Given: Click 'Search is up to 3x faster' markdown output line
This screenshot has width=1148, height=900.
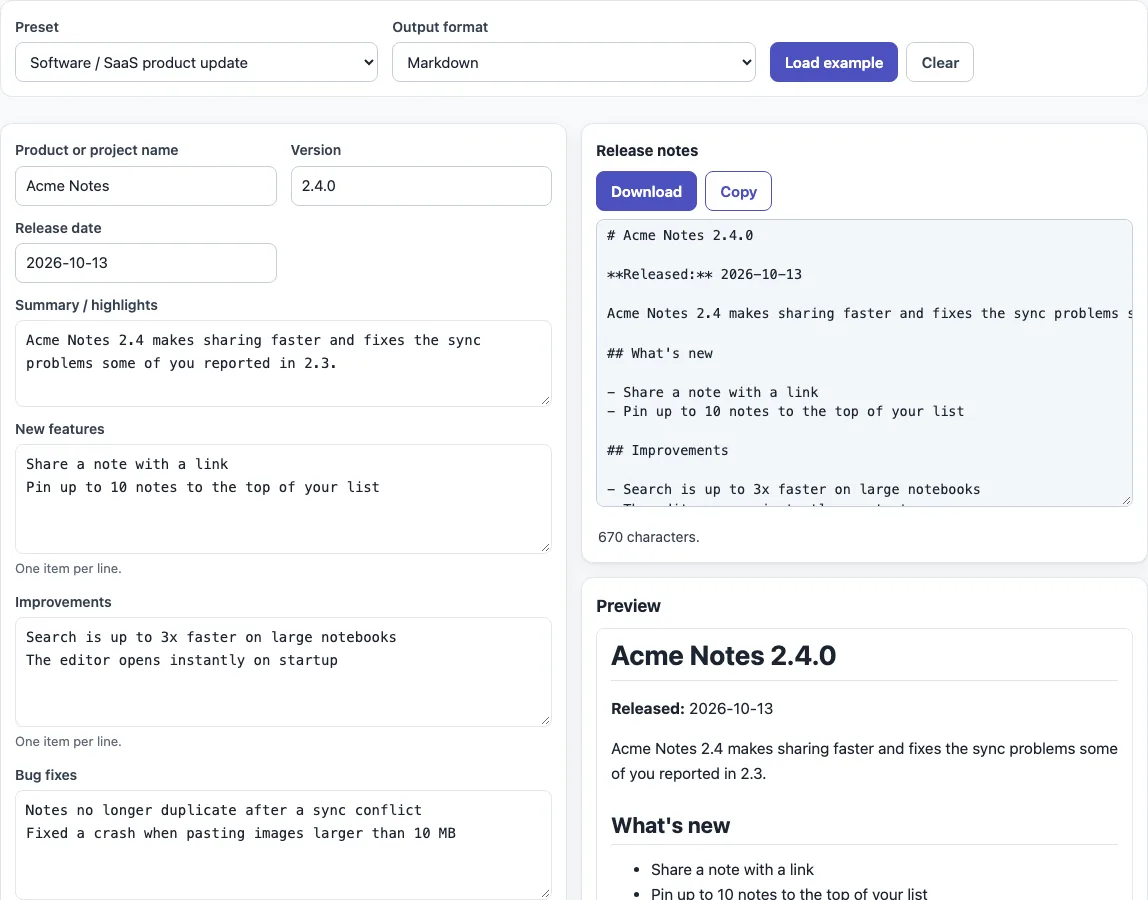Looking at the screenshot, I should [794, 489].
